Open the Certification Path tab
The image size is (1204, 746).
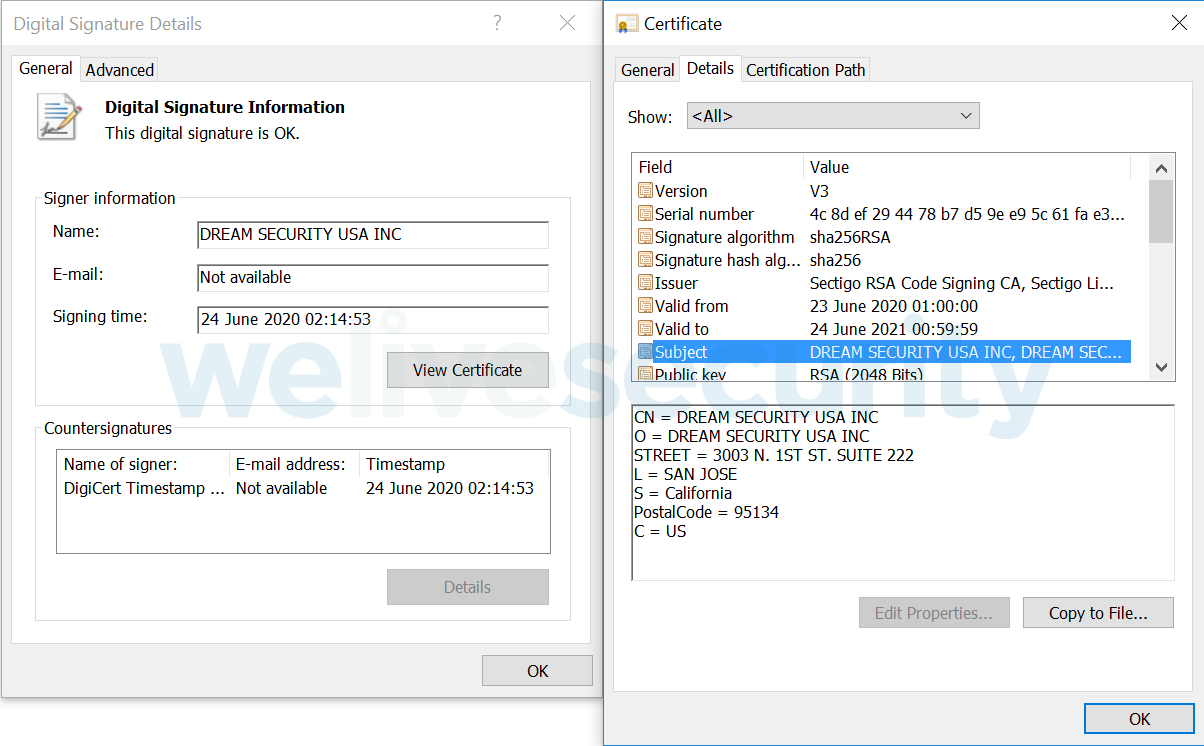(805, 70)
